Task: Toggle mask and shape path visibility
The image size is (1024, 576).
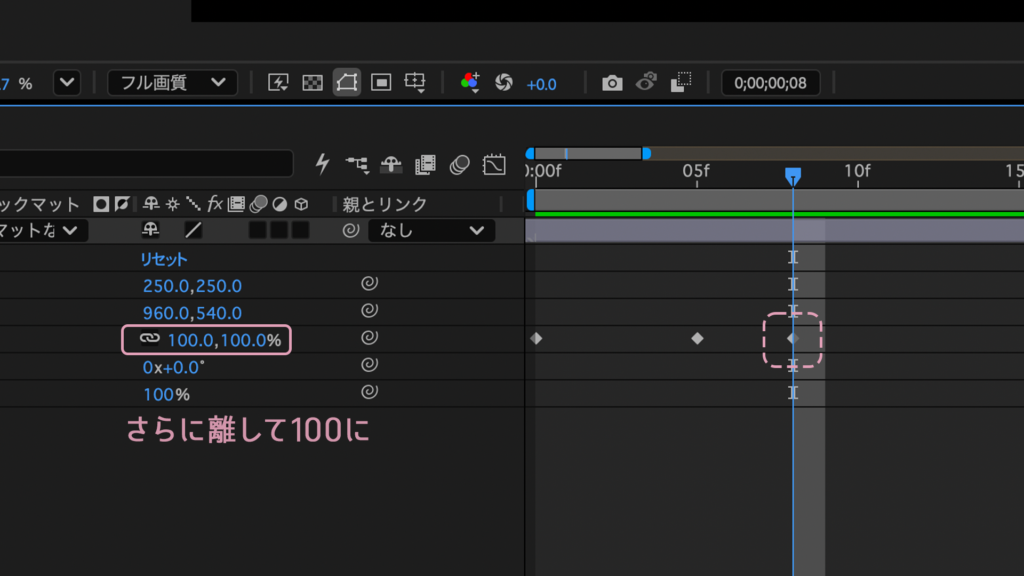Action: coord(347,82)
